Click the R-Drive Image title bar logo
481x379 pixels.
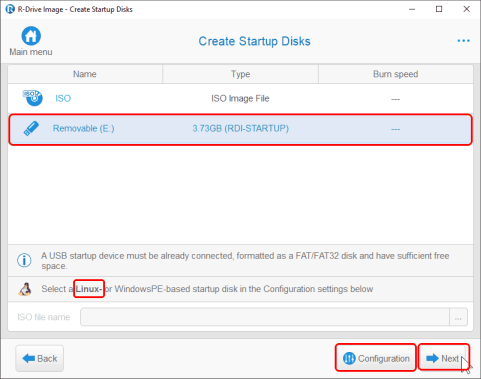click(10, 9)
